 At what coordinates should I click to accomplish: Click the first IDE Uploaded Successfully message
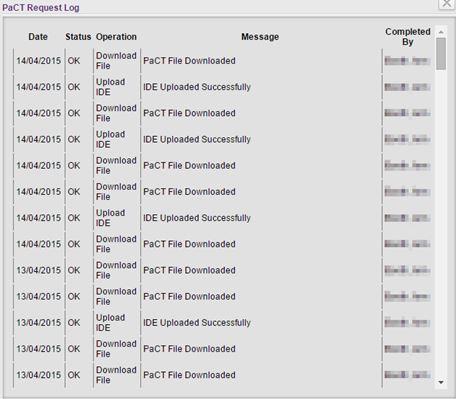[197, 87]
